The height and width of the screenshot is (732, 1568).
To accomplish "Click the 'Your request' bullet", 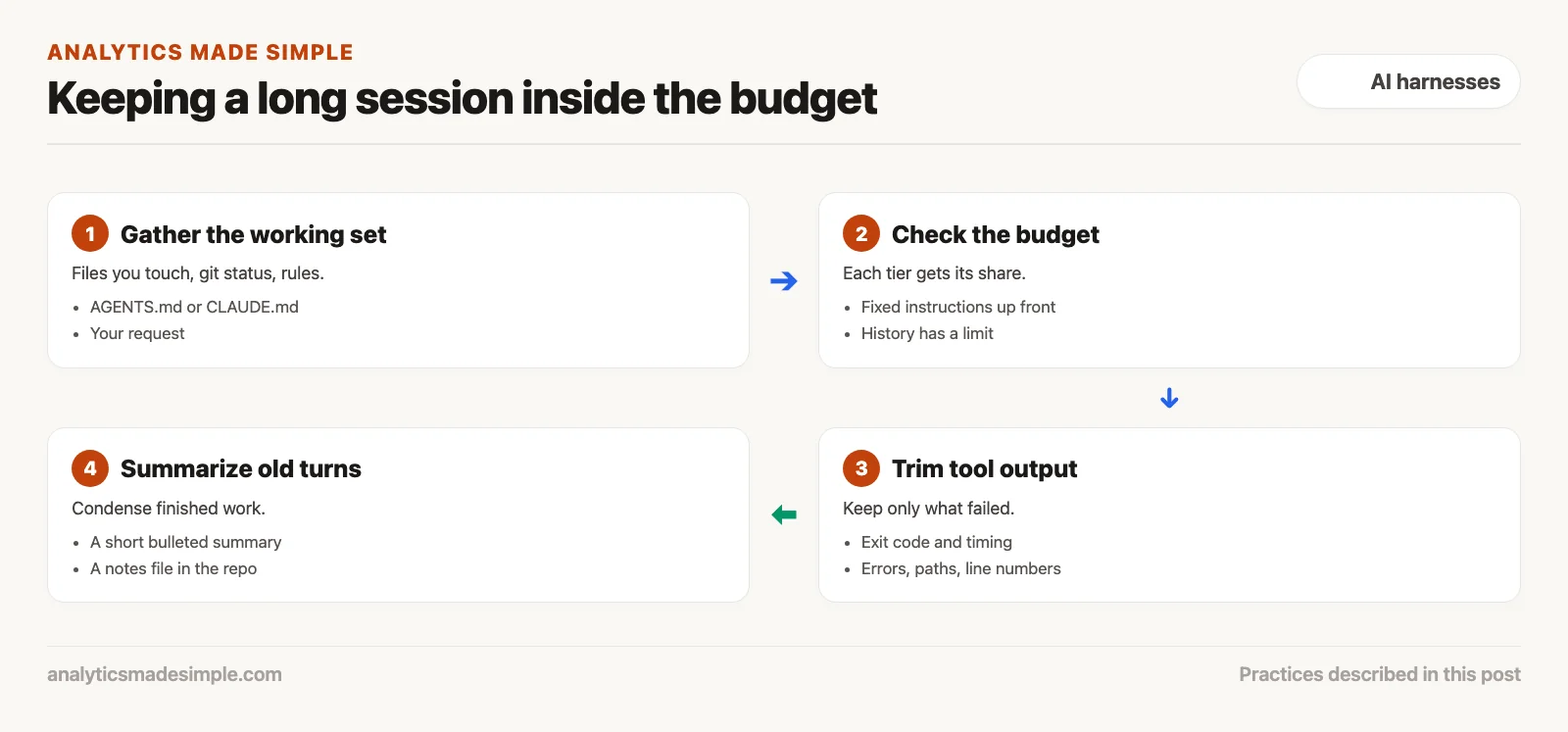I will click(x=137, y=333).
